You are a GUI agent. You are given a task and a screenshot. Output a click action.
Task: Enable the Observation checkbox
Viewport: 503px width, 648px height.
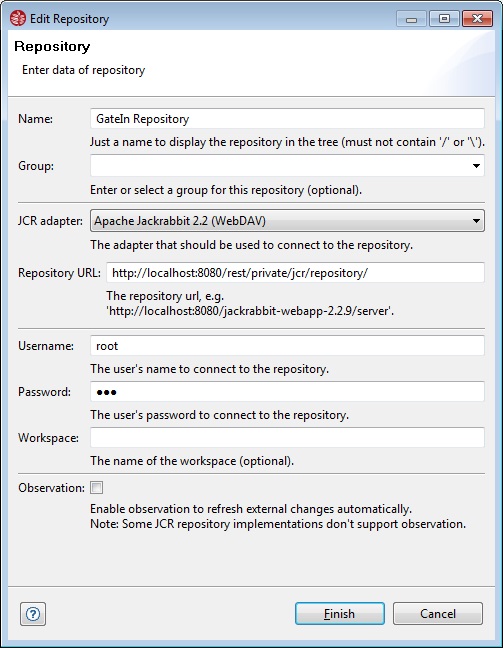97,488
